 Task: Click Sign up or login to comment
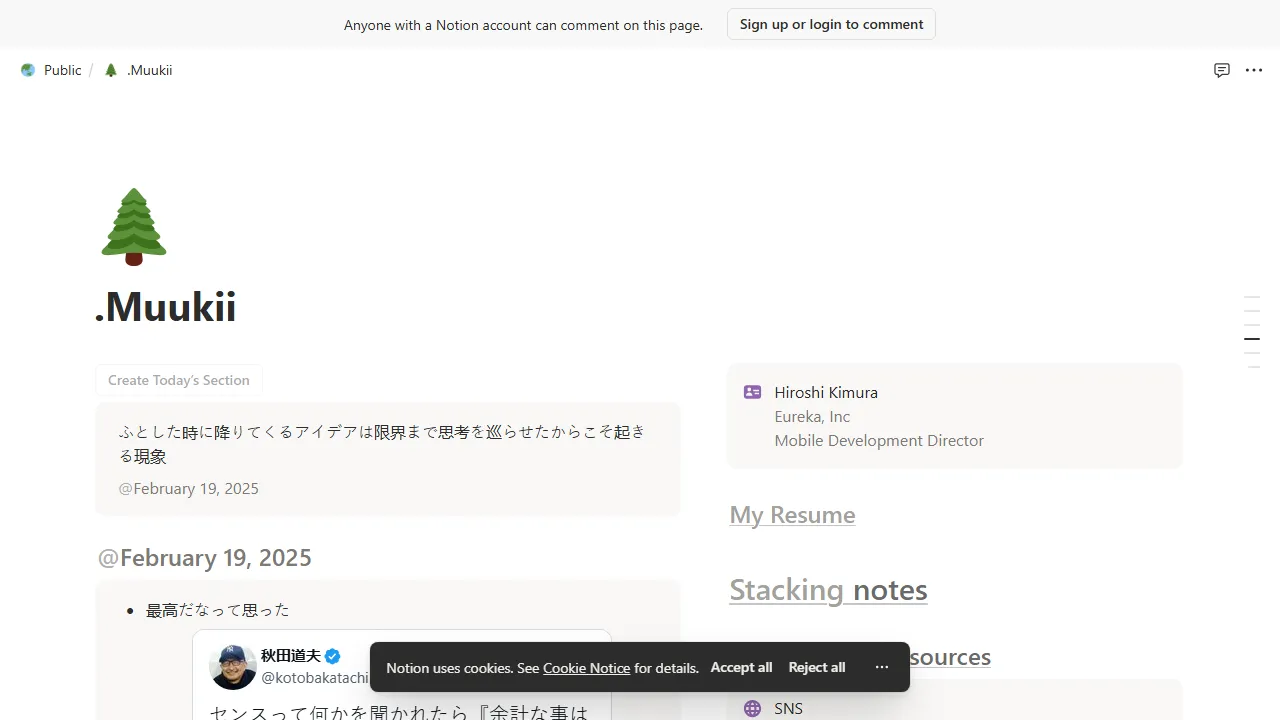point(830,24)
